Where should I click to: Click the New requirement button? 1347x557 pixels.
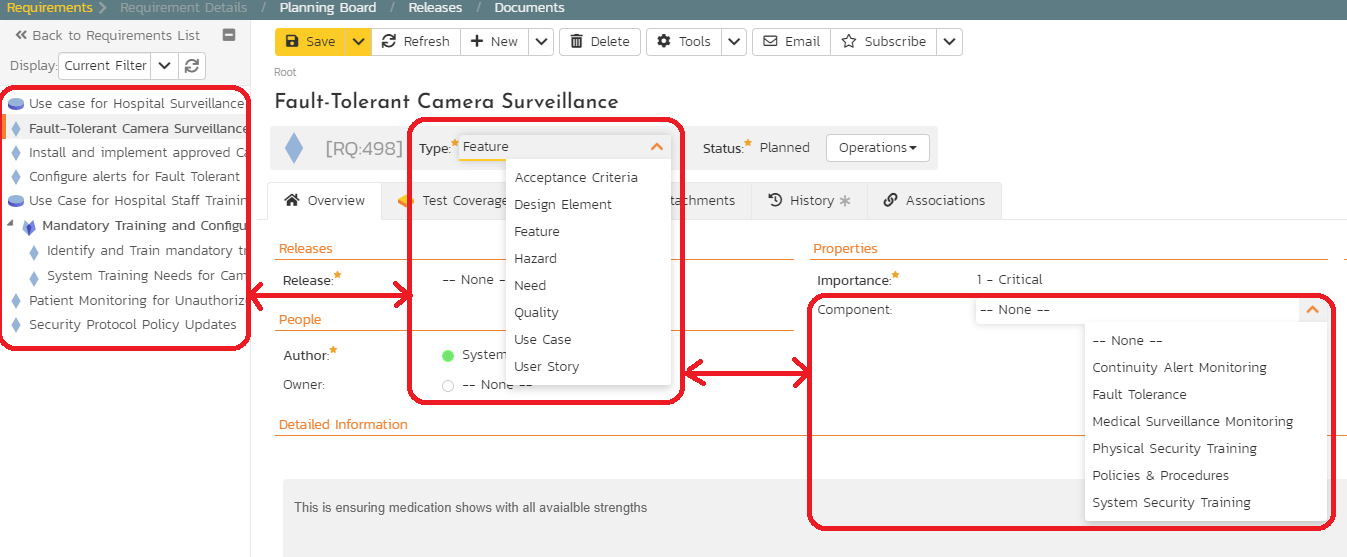(x=494, y=41)
